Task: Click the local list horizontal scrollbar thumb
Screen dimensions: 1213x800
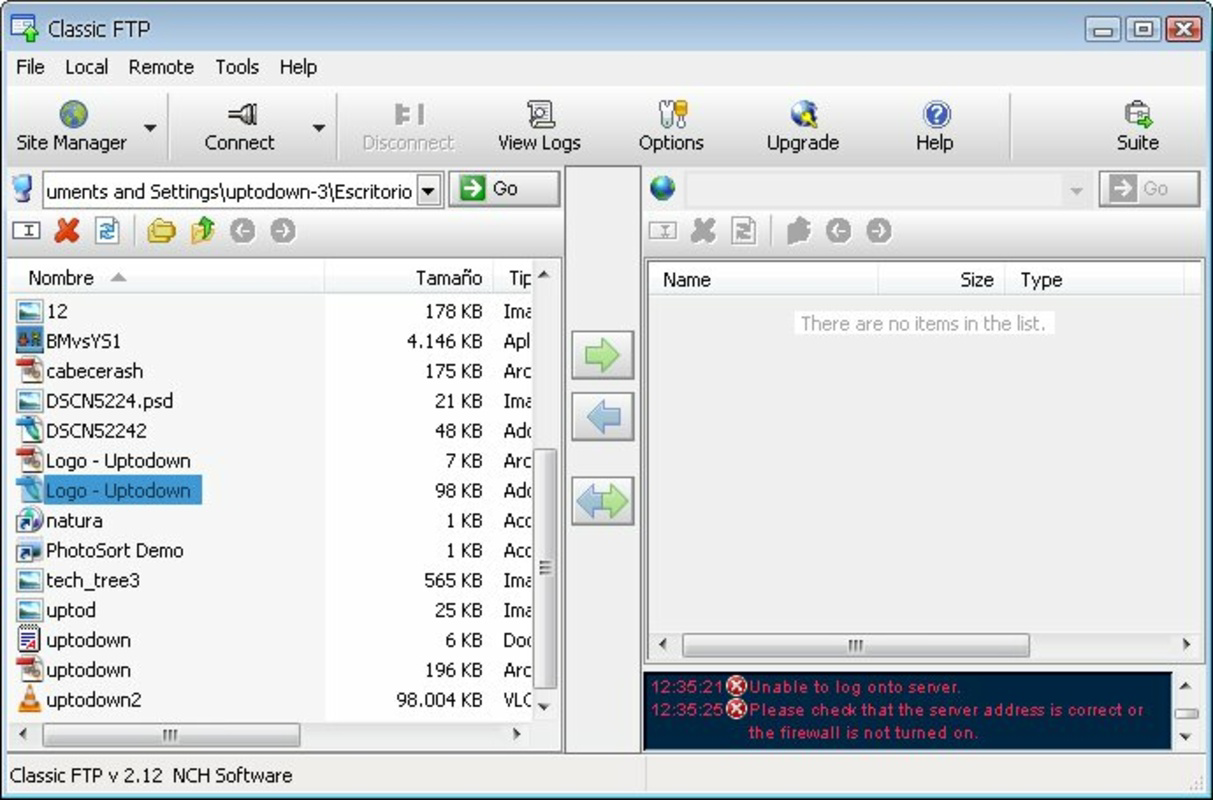Action: [x=171, y=735]
